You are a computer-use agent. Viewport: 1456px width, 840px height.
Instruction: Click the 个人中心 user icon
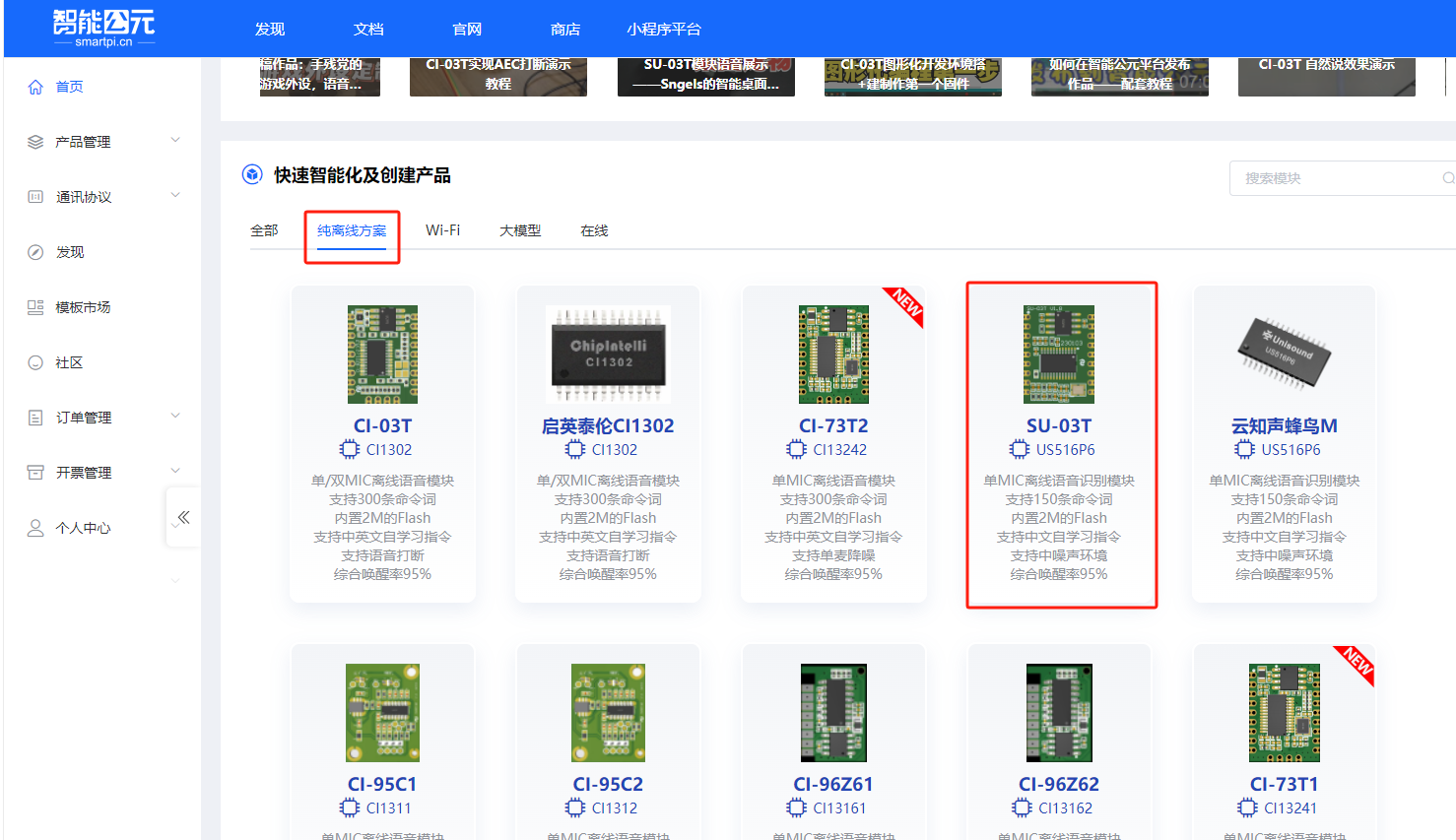pos(35,528)
